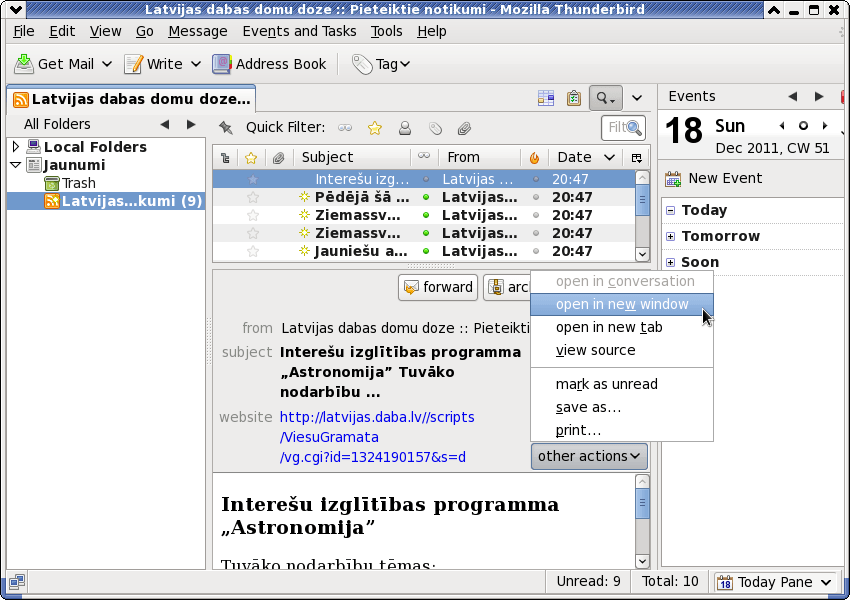Viewport: 850px width, 600px height.
Task: Click the global search magnifier button
Action: 606,98
